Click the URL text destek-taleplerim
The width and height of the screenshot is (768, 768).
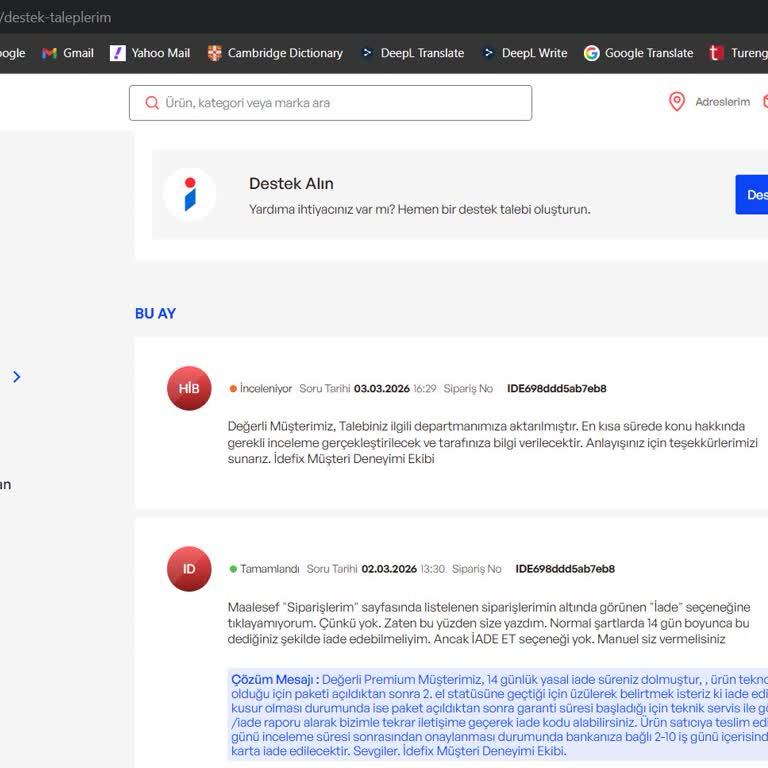click(56, 18)
